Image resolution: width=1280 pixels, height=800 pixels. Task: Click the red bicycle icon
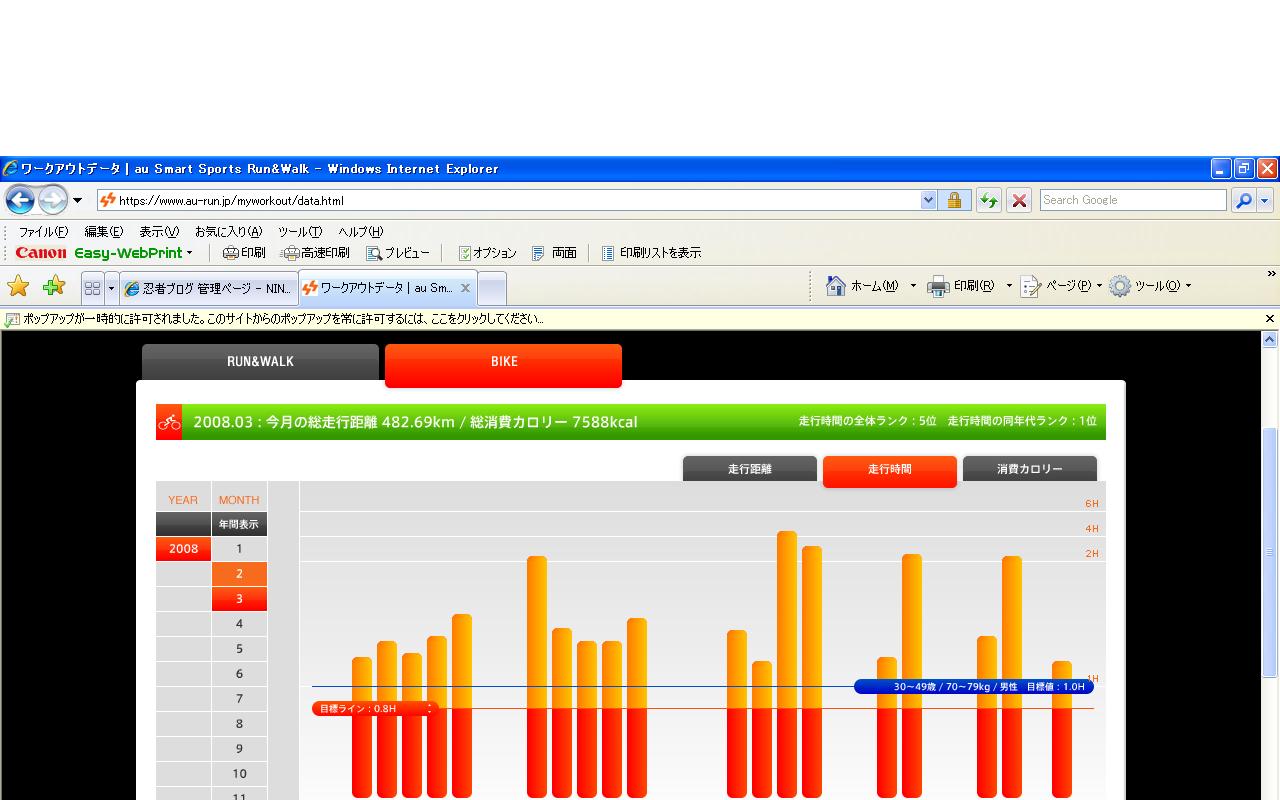[x=169, y=422]
